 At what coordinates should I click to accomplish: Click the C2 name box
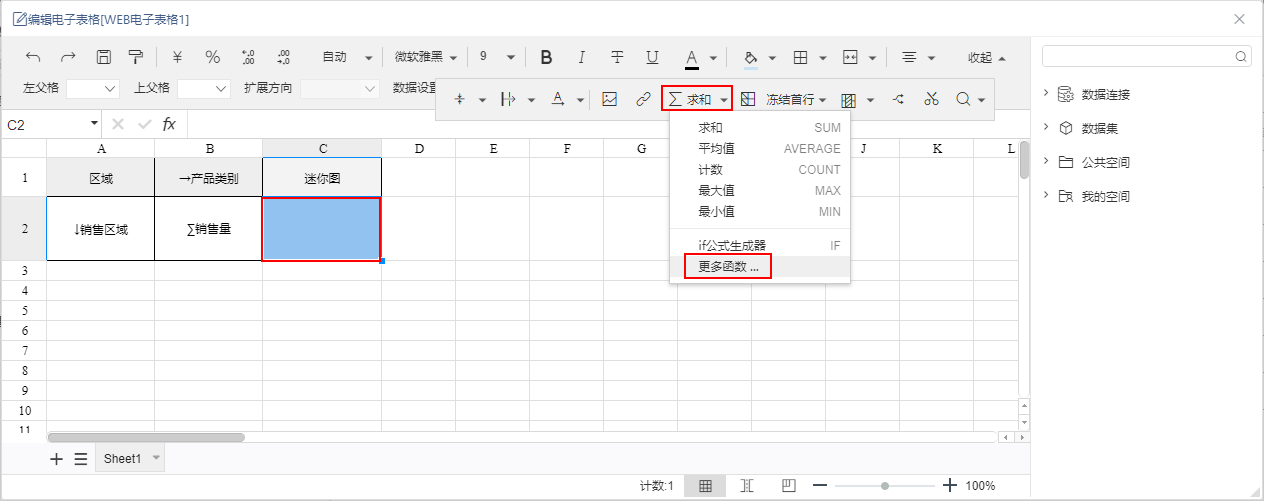tap(53, 124)
